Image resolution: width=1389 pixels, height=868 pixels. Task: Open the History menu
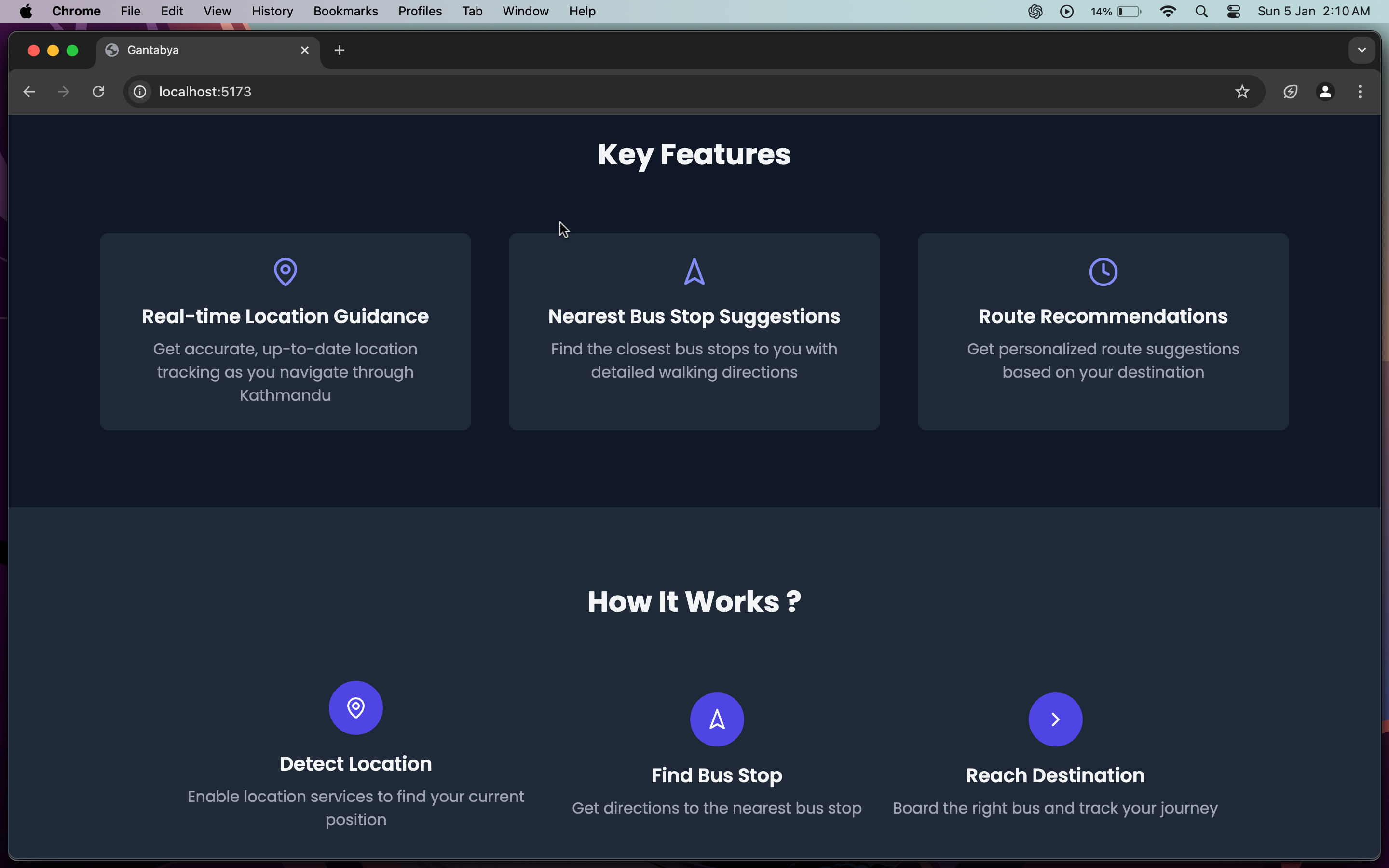tap(272, 12)
